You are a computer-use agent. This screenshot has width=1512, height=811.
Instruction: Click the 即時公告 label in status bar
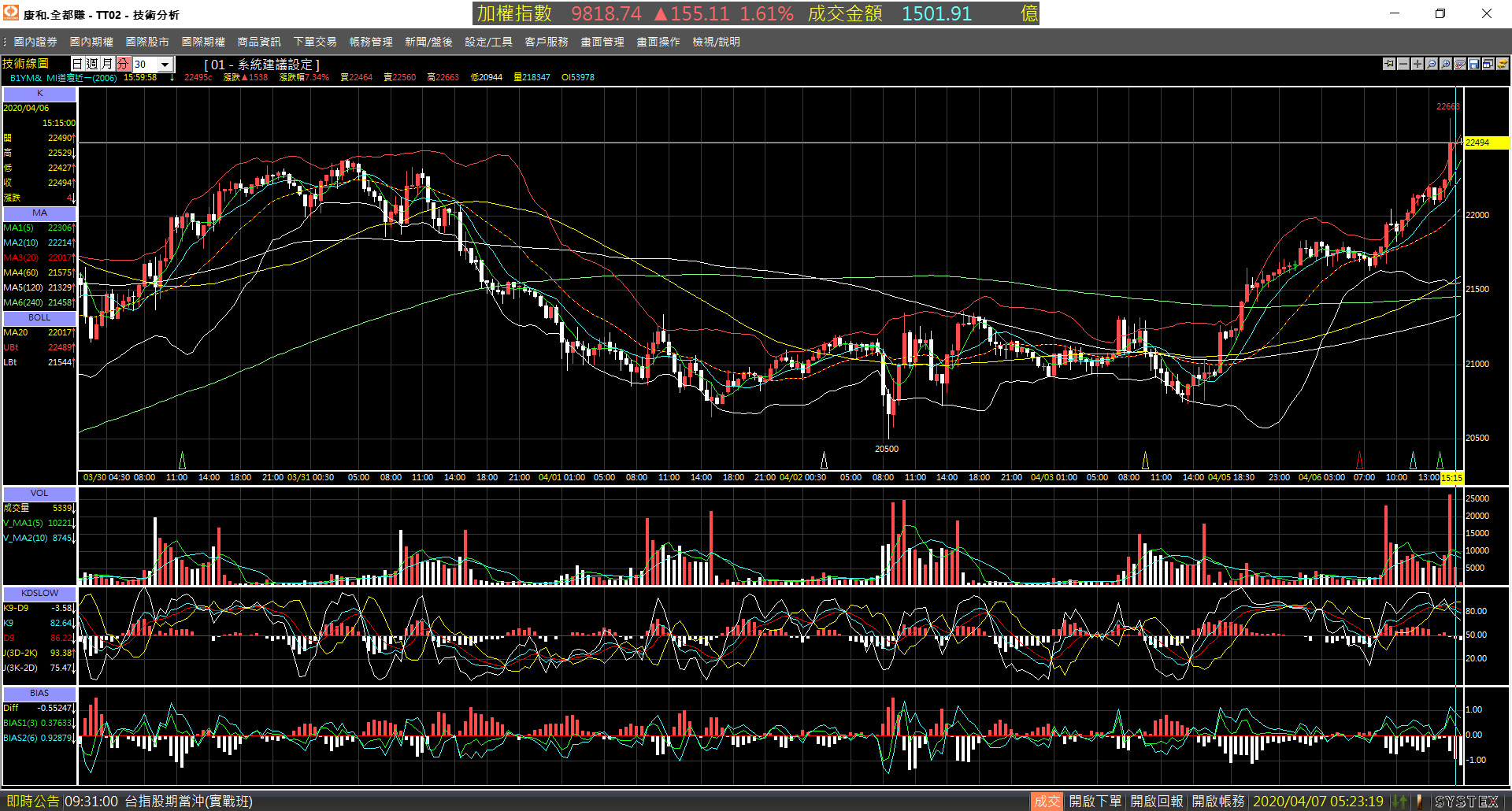click(x=33, y=802)
